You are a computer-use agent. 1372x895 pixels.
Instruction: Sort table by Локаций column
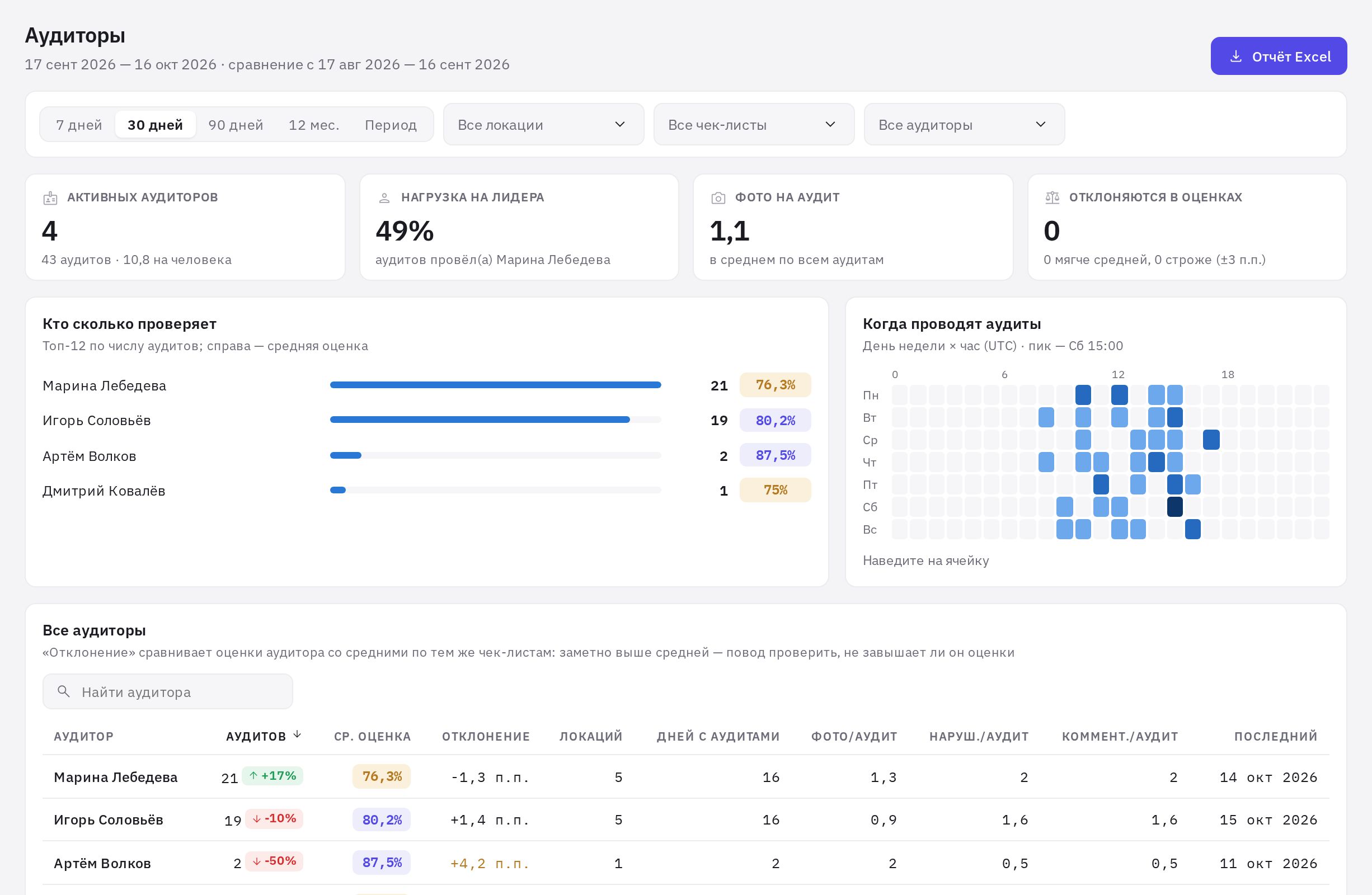click(x=591, y=737)
